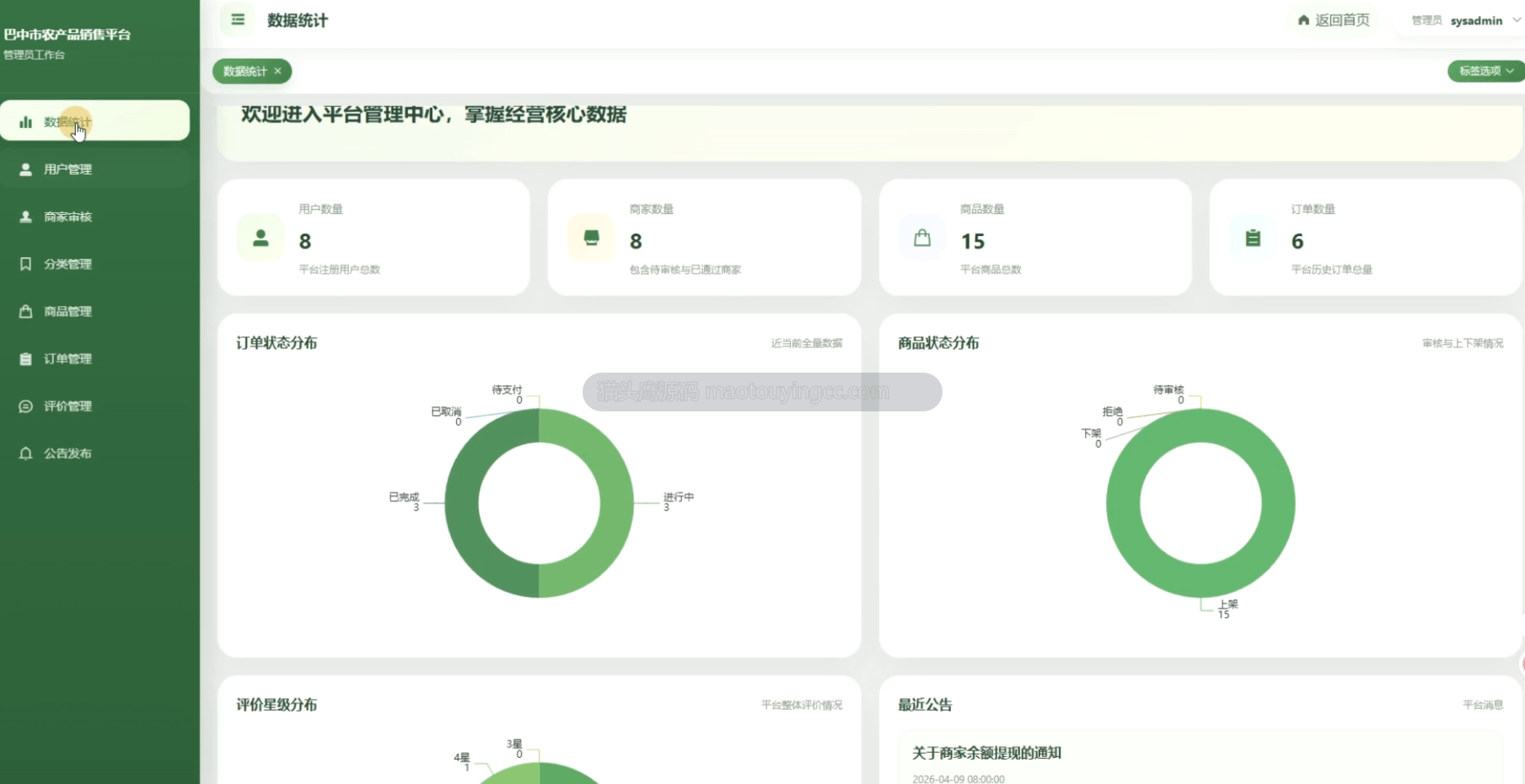Open 数据统计 in the sidebar menu
The image size is (1525, 784).
[95, 121]
